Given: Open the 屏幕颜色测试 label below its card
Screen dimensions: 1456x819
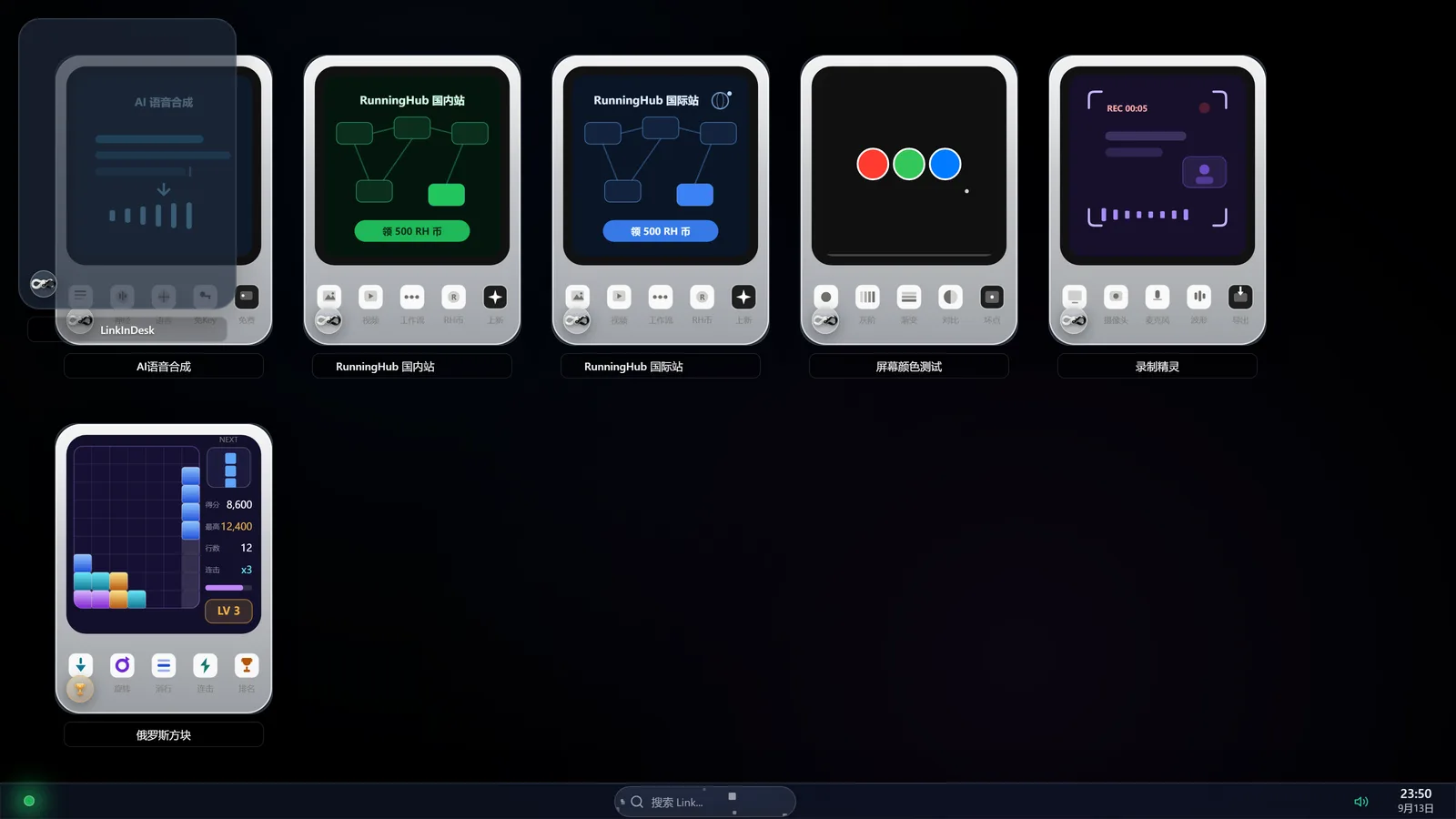Looking at the screenshot, I should tap(909, 367).
